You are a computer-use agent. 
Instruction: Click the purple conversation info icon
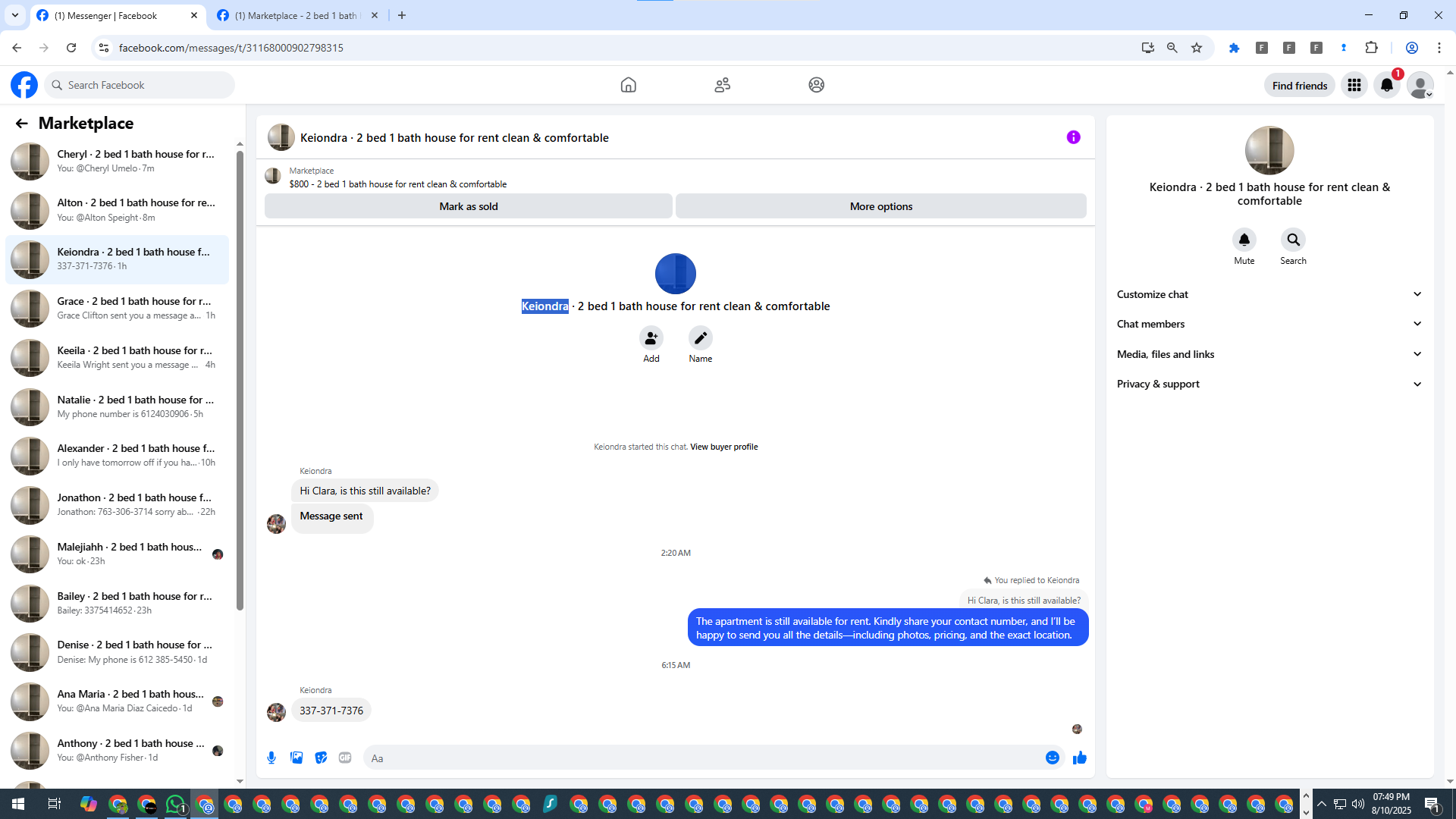1073,137
